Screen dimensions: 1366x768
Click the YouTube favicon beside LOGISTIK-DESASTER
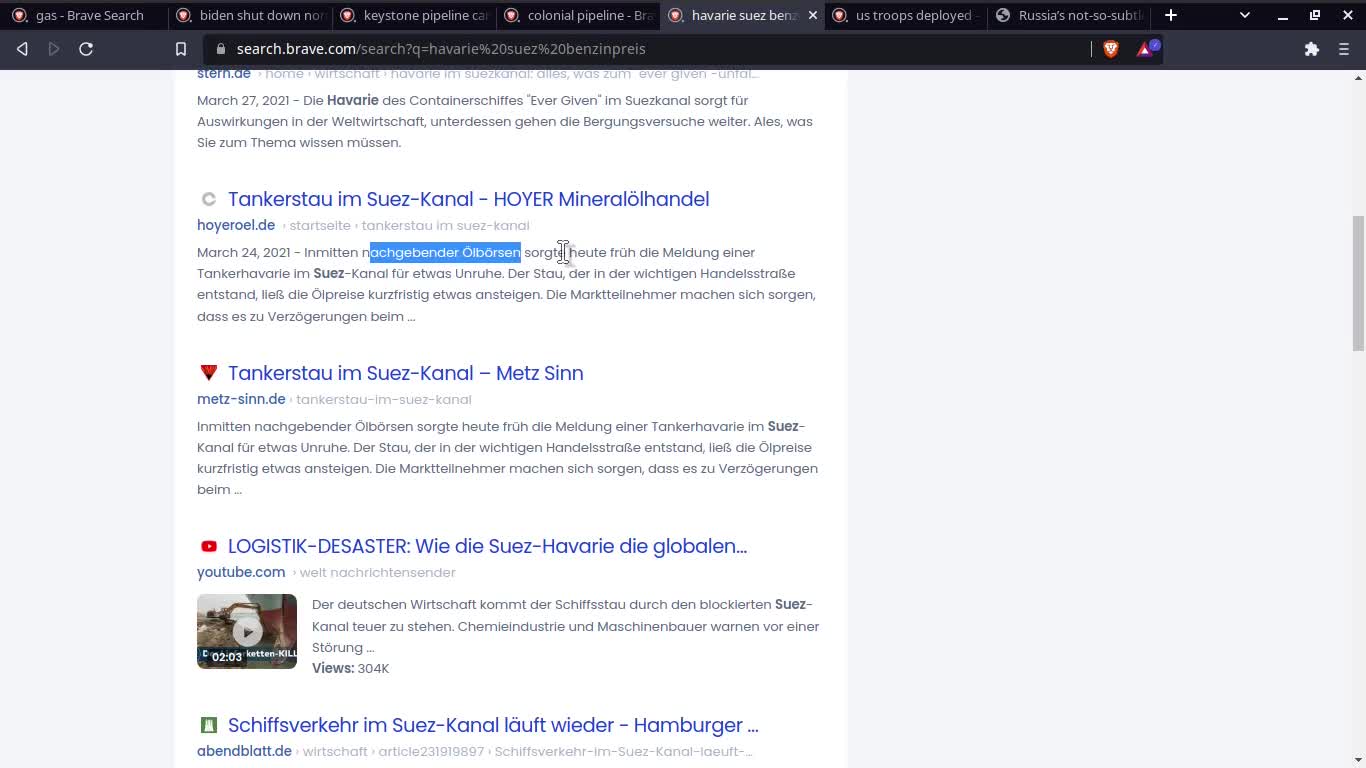point(208,546)
